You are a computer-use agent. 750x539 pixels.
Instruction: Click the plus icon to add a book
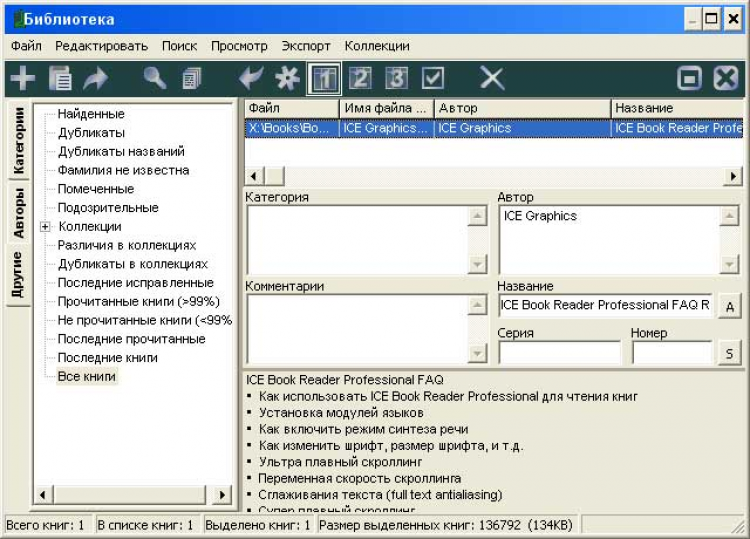pyautogui.click(x=22, y=78)
